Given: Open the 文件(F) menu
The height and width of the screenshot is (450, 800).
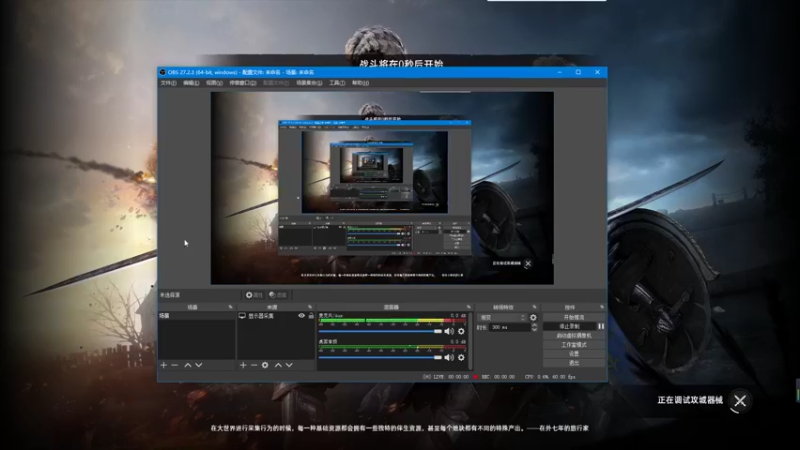Looking at the screenshot, I should point(168,83).
